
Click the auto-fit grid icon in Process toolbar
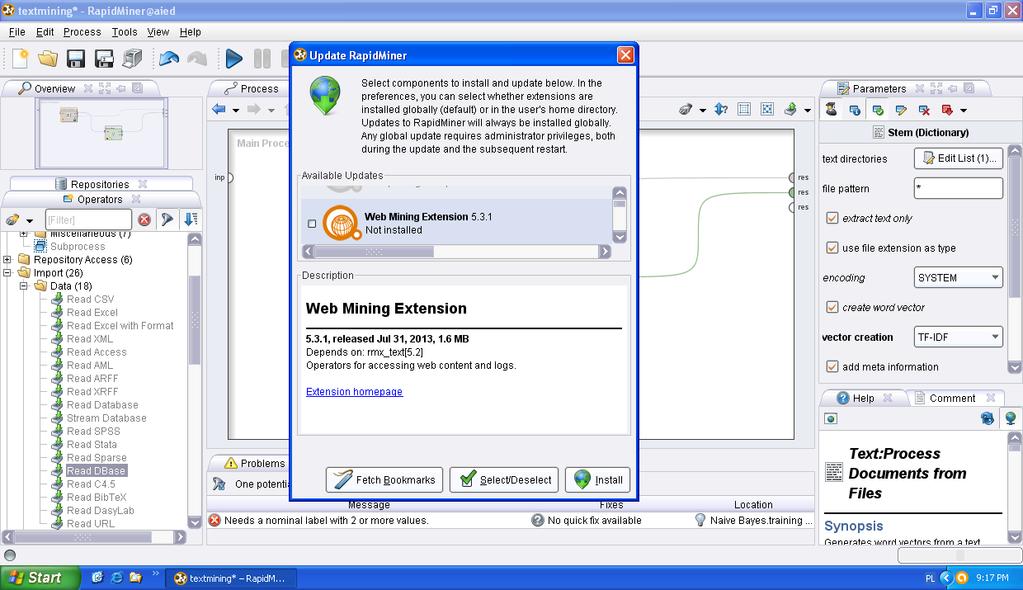[744, 110]
